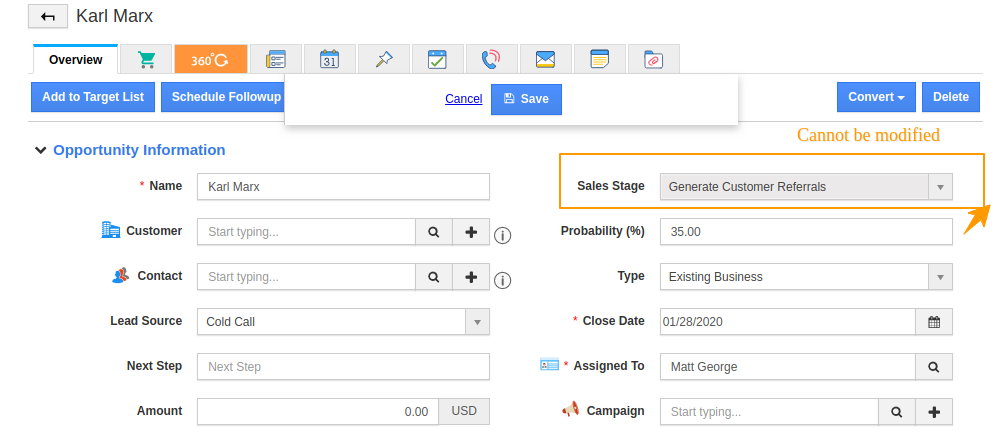The image size is (1008, 437).
Task: Open the shopping cart tab
Action: (x=146, y=60)
